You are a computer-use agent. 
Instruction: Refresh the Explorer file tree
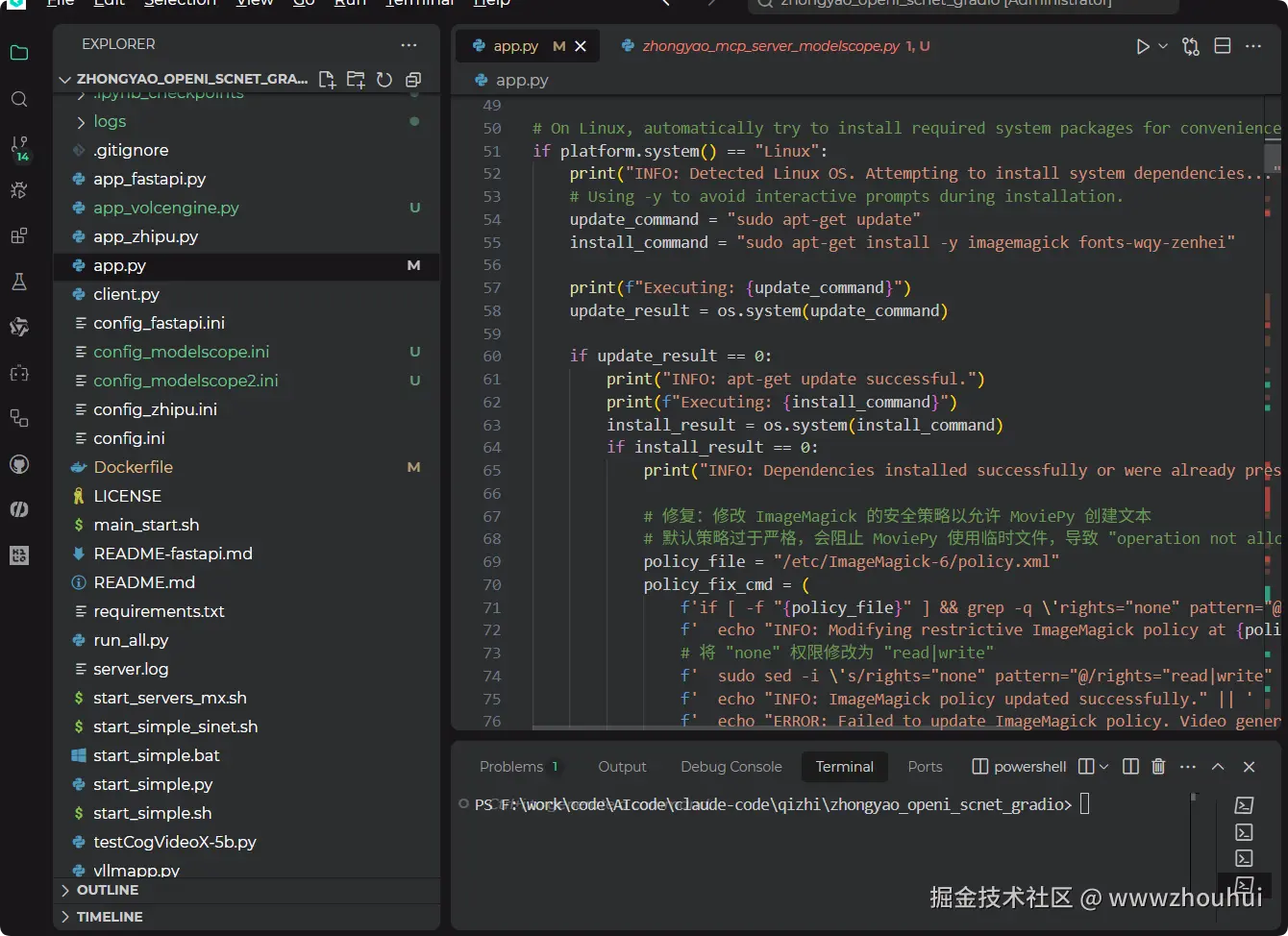click(x=384, y=80)
